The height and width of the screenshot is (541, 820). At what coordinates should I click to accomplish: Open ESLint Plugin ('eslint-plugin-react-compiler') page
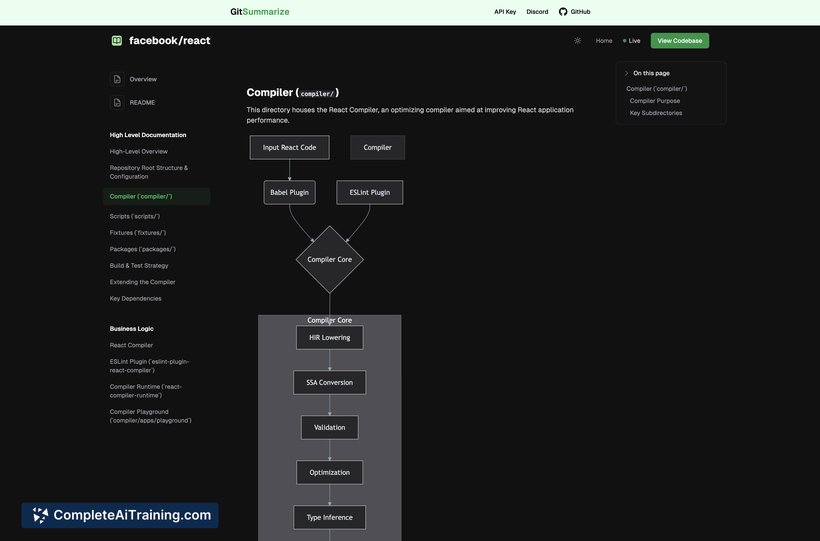coord(149,366)
